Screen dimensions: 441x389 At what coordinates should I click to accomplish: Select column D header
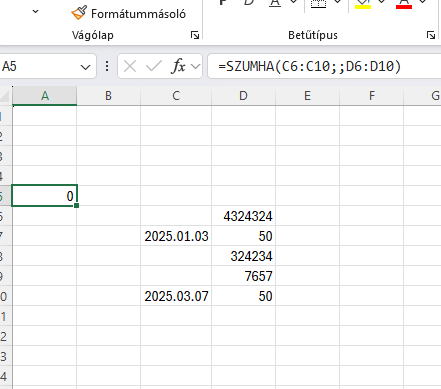click(x=243, y=96)
